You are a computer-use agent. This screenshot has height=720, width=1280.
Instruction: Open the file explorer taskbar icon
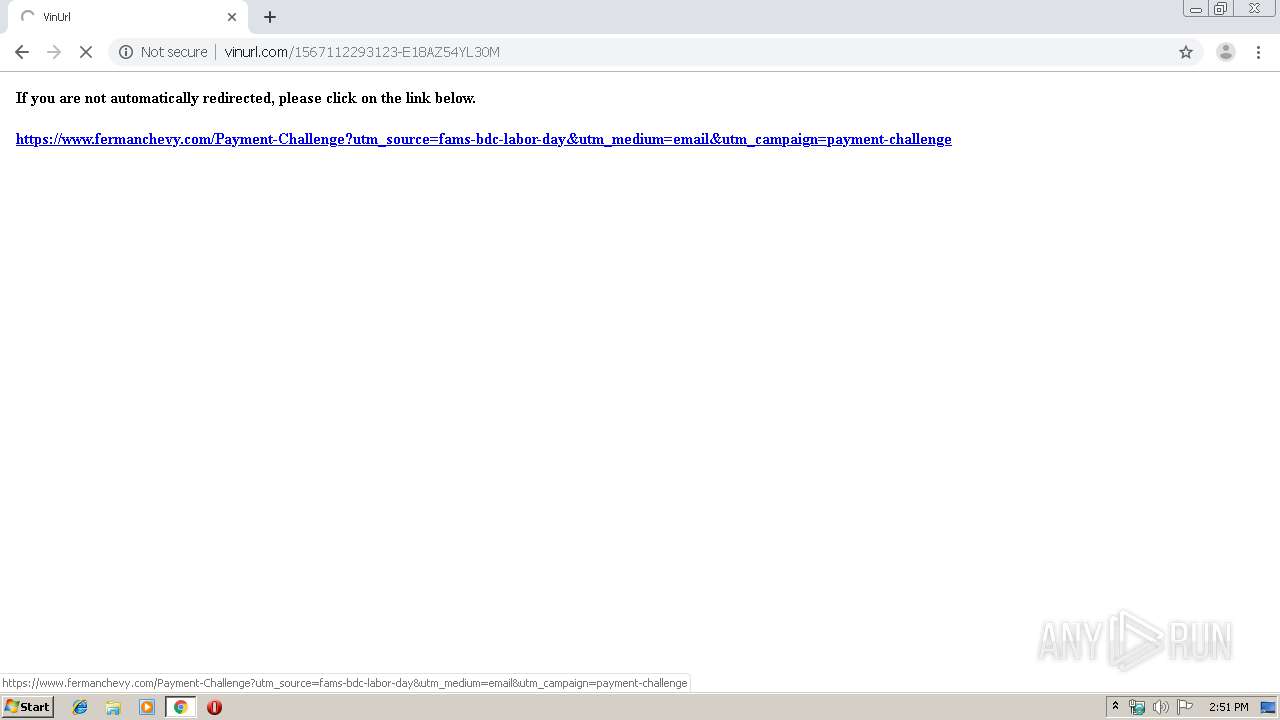pyautogui.click(x=113, y=707)
